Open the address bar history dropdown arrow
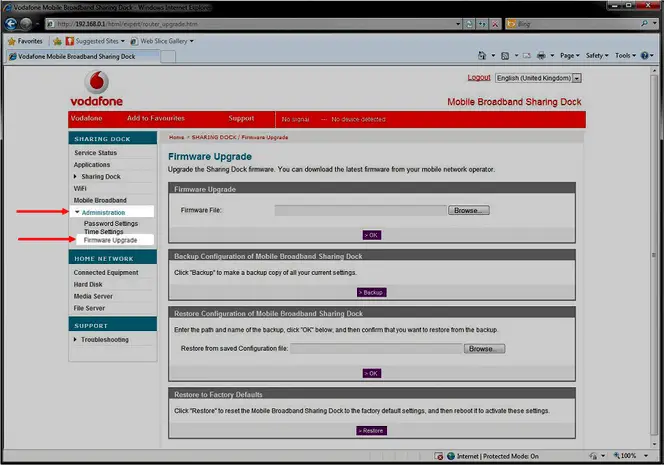This screenshot has height=465, width=665. pos(458,24)
